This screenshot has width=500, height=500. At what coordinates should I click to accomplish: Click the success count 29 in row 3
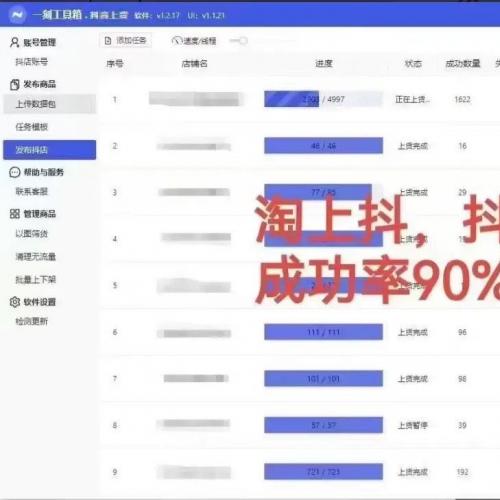(x=462, y=192)
